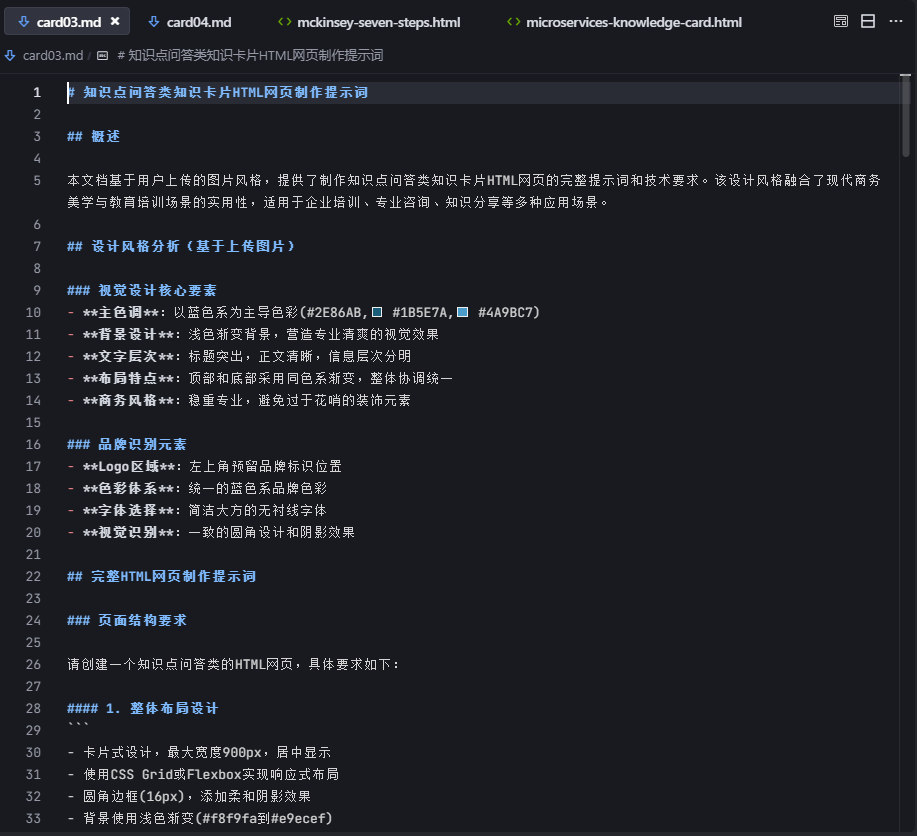Viewport: 917px width, 836px height.
Task: Open Markdown preview to the side
Action: coord(841,20)
